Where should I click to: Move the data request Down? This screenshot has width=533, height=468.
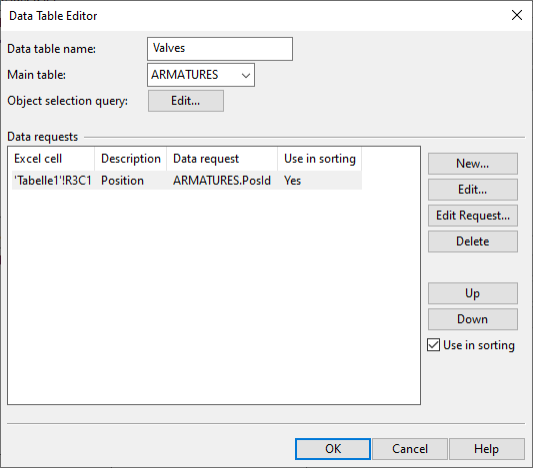coord(473,319)
